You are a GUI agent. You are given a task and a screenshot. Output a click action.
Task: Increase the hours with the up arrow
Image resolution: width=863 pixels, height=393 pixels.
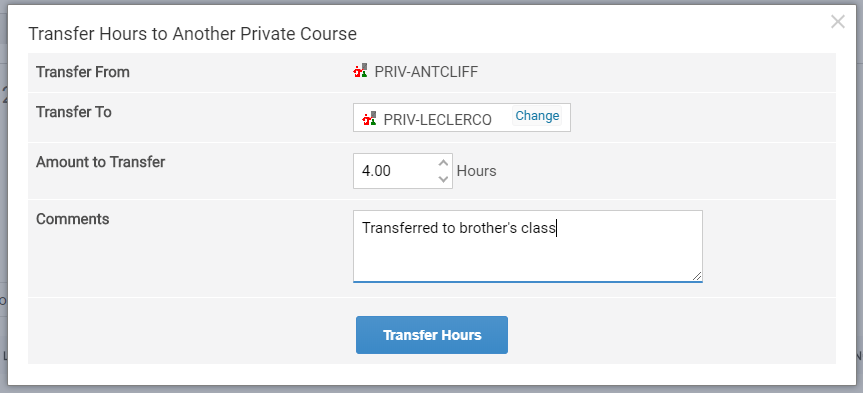pos(443,163)
